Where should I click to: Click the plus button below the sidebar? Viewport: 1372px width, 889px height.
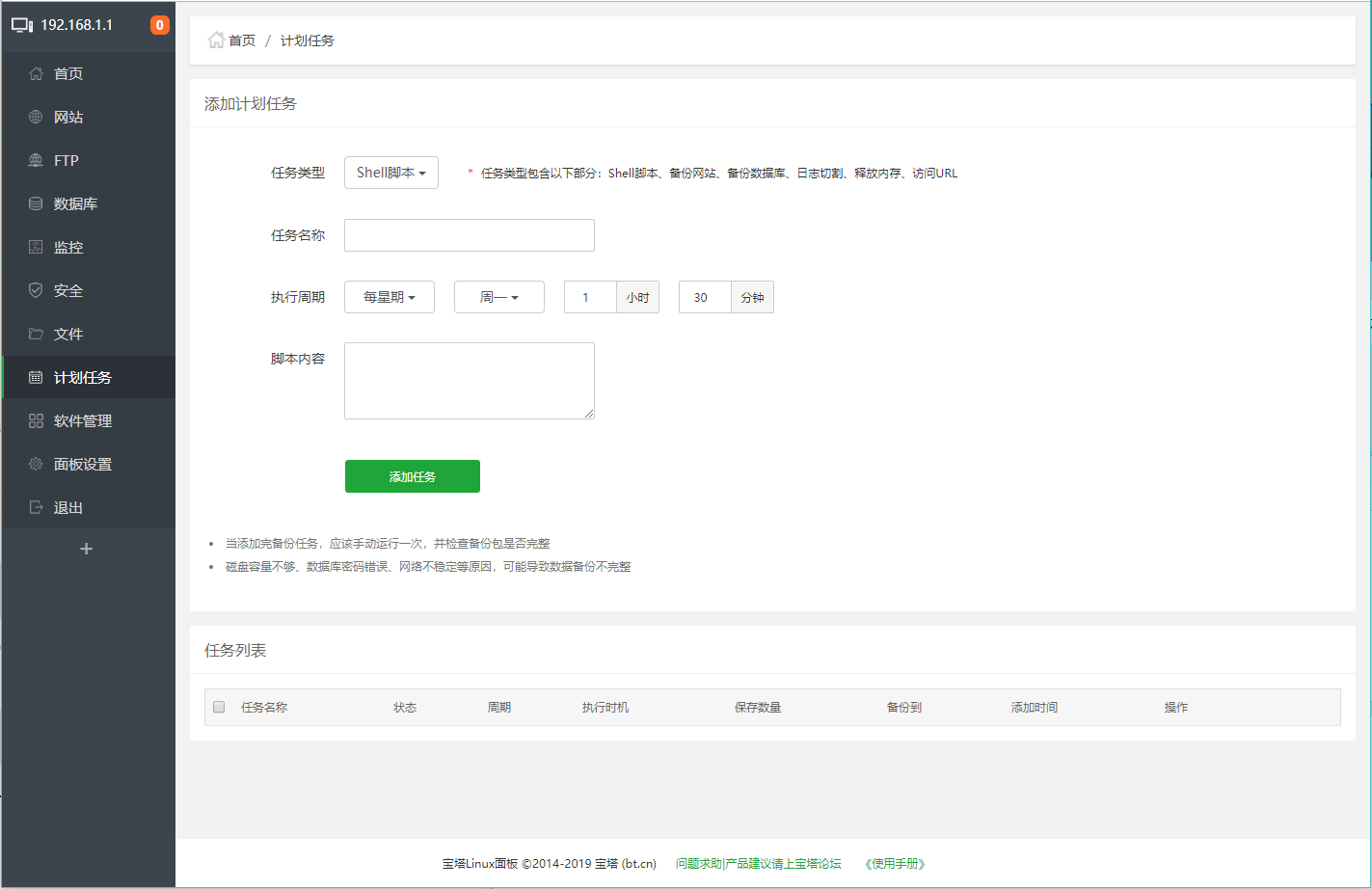tap(86, 548)
